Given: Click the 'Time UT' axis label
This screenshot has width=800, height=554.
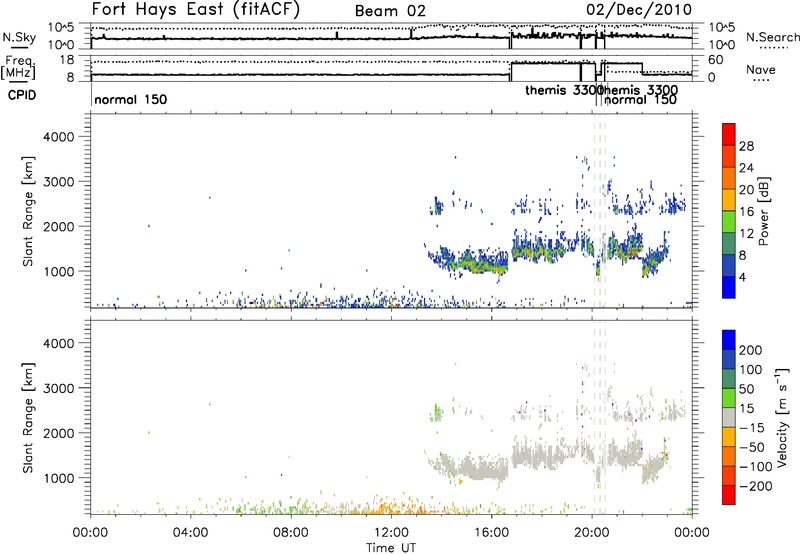Looking at the screenshot, I should pyautogui.click(x=391, y=548).
